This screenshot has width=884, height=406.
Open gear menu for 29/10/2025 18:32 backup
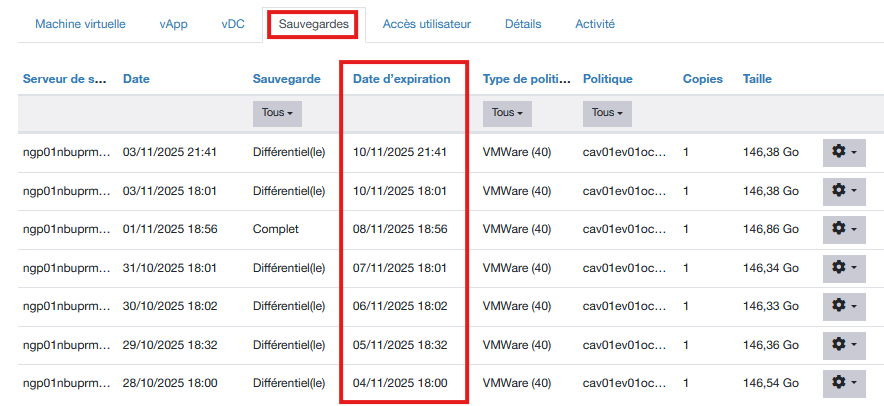point(844,344)
